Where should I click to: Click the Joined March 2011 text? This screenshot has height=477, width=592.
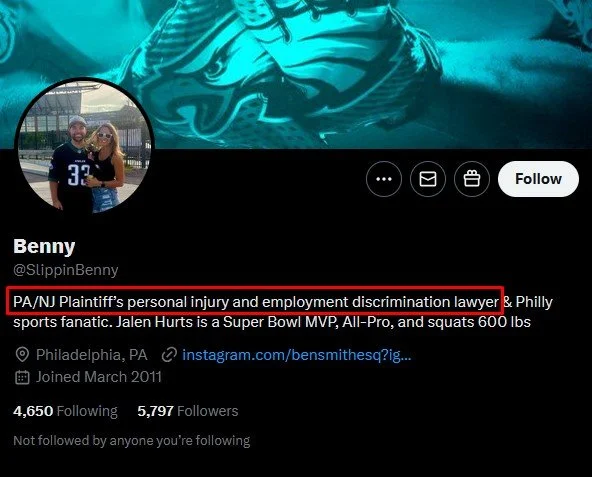point(99,377)
